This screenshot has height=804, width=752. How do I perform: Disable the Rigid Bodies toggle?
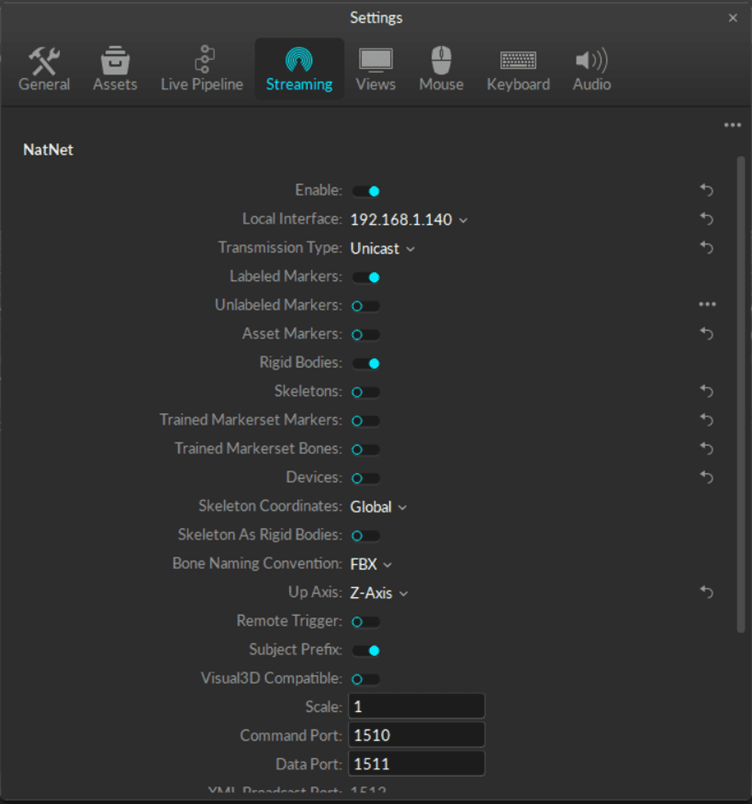[x=365, y=363]
